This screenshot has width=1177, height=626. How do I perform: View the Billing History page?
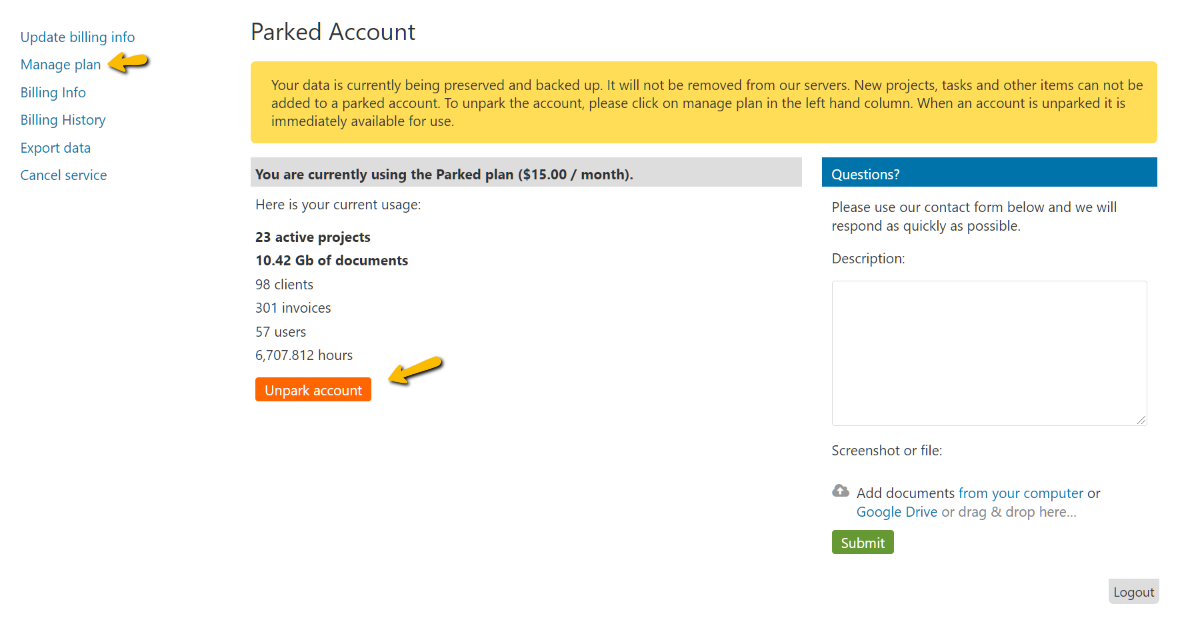click(x=62, y=119)
